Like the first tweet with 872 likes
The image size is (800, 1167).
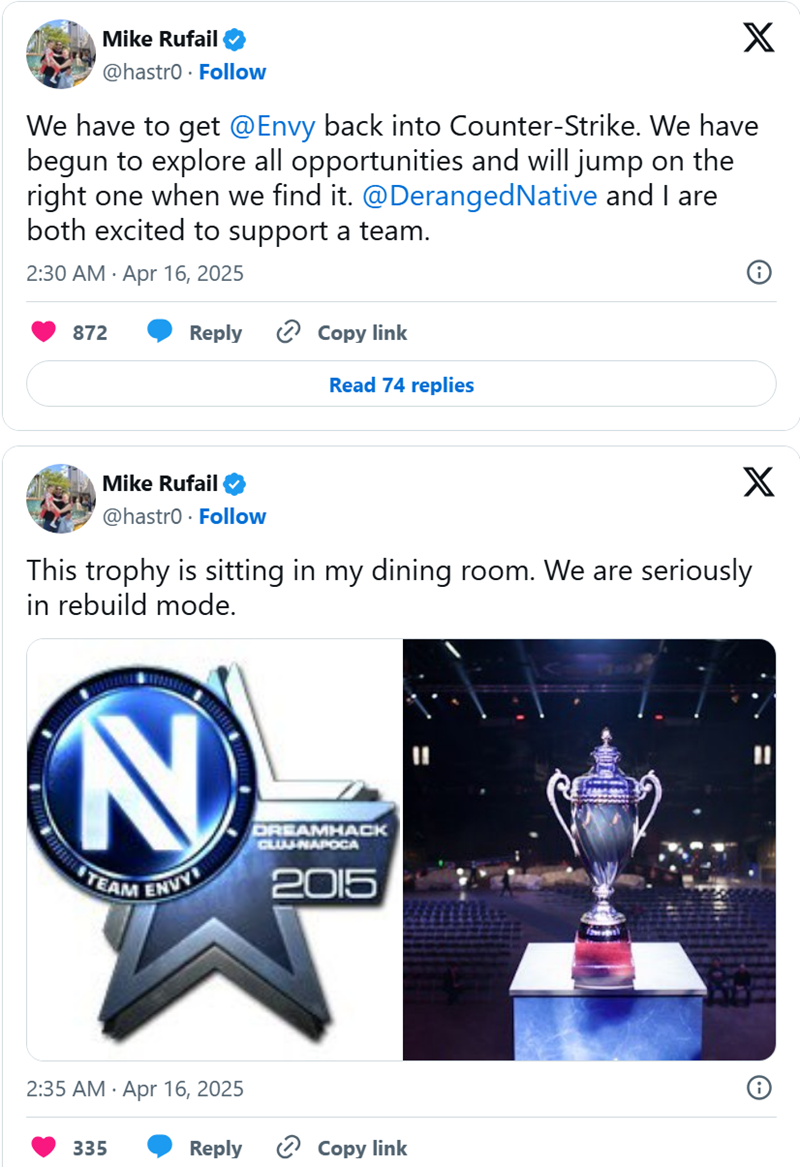point(44,333)
